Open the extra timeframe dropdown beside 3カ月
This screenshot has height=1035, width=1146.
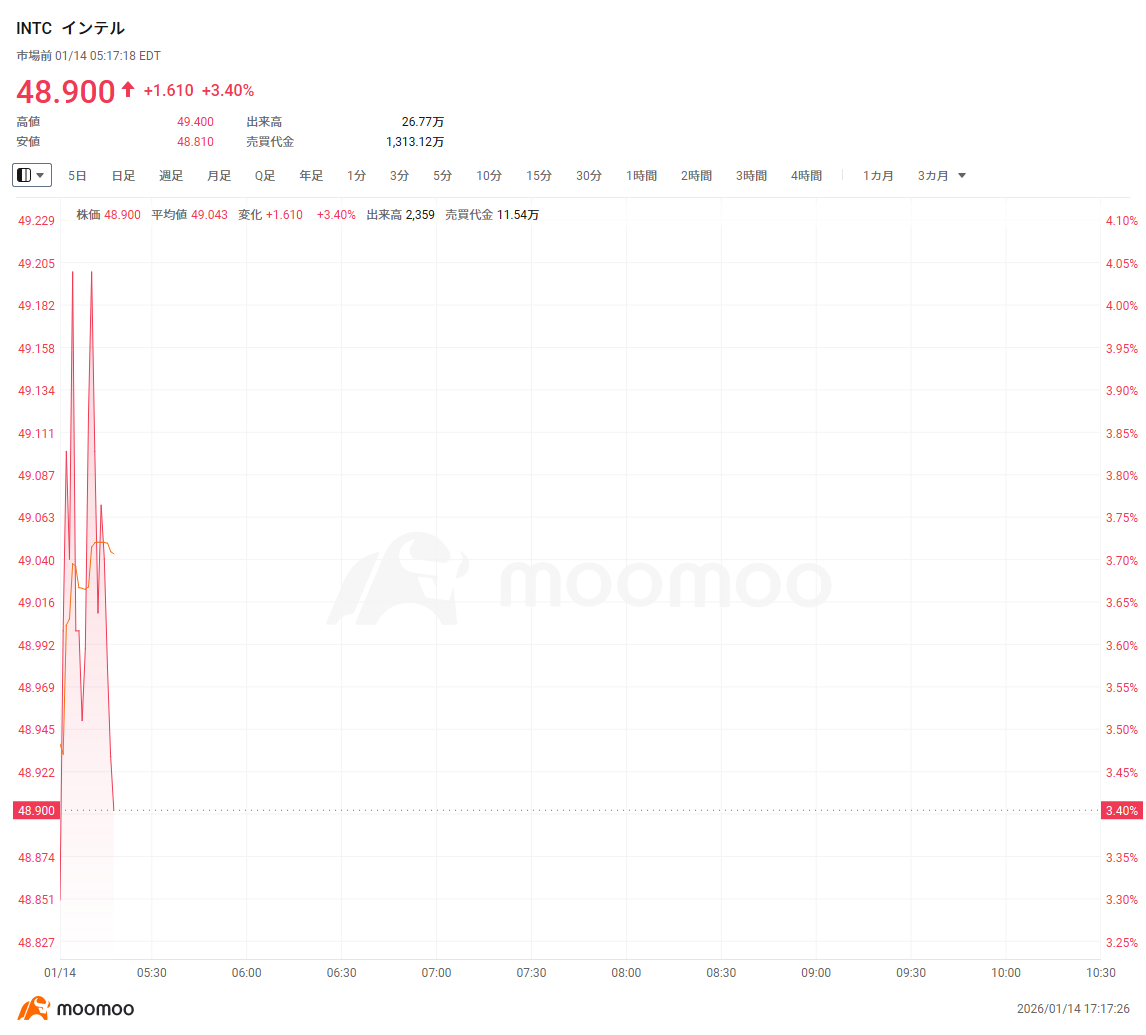pos(961,175)
